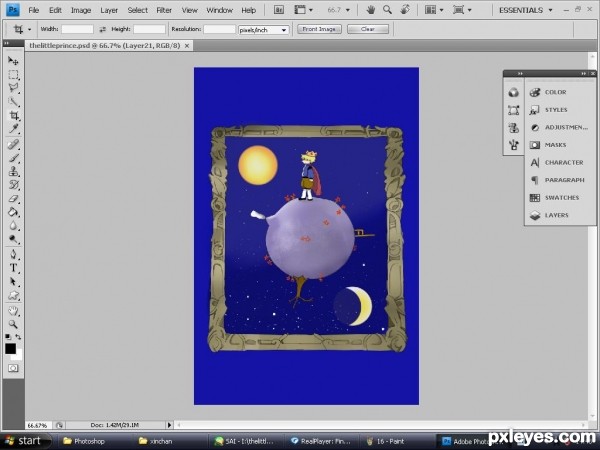Image resolution: width=600 pixels, height=450 pixels.
Task: Select the Crop tool in toolbox
Action: coord(13,115)
